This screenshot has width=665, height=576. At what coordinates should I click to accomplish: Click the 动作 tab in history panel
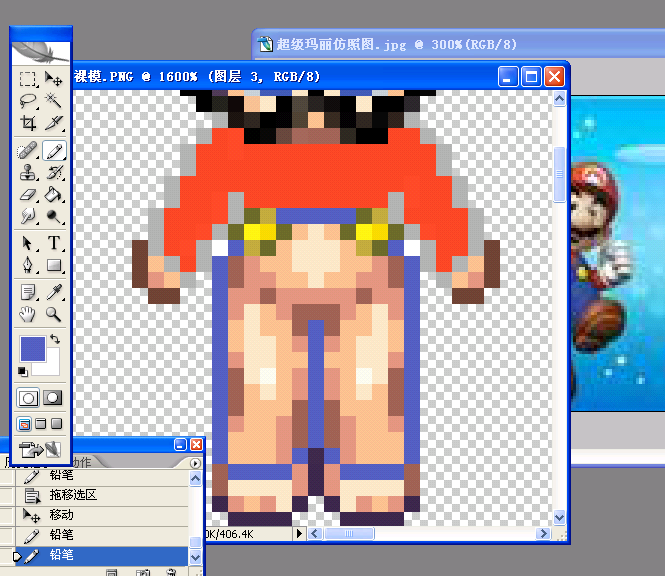[x=81, y=462]
